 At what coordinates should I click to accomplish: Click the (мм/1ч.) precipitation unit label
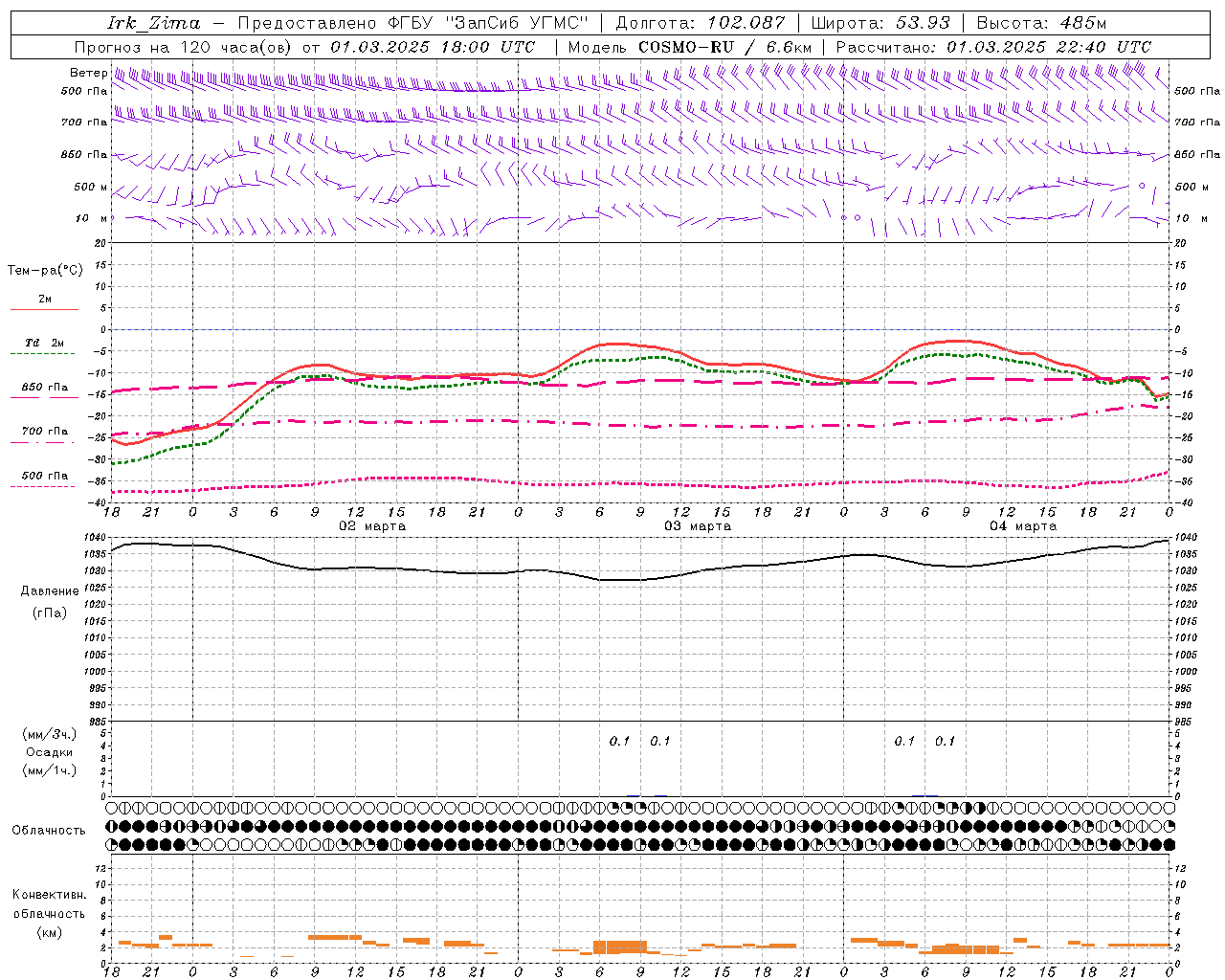pos(50,770)
